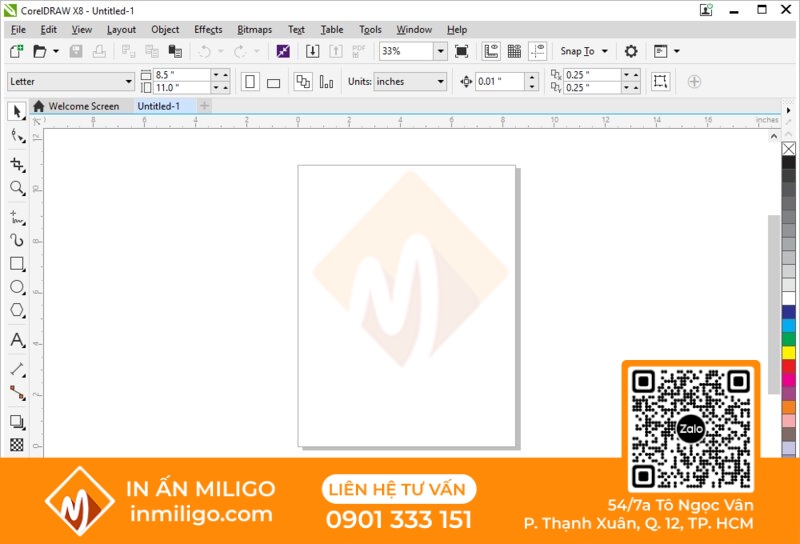Toggle Show grid
The width and height of the screenshot is (800, 544).
[514, 51]
